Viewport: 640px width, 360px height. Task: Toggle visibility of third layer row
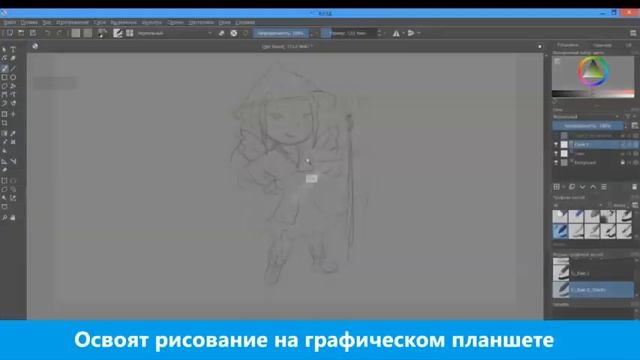click(556, 153)
